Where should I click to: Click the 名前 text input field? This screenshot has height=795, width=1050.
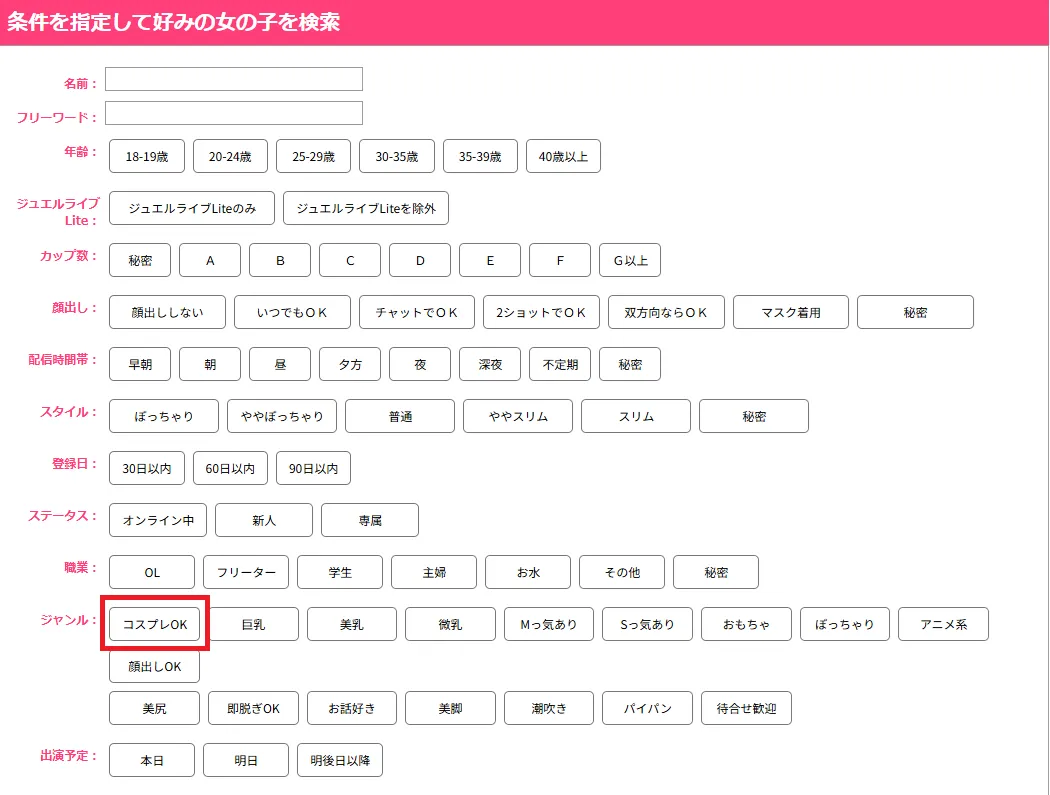coord(233,79)
